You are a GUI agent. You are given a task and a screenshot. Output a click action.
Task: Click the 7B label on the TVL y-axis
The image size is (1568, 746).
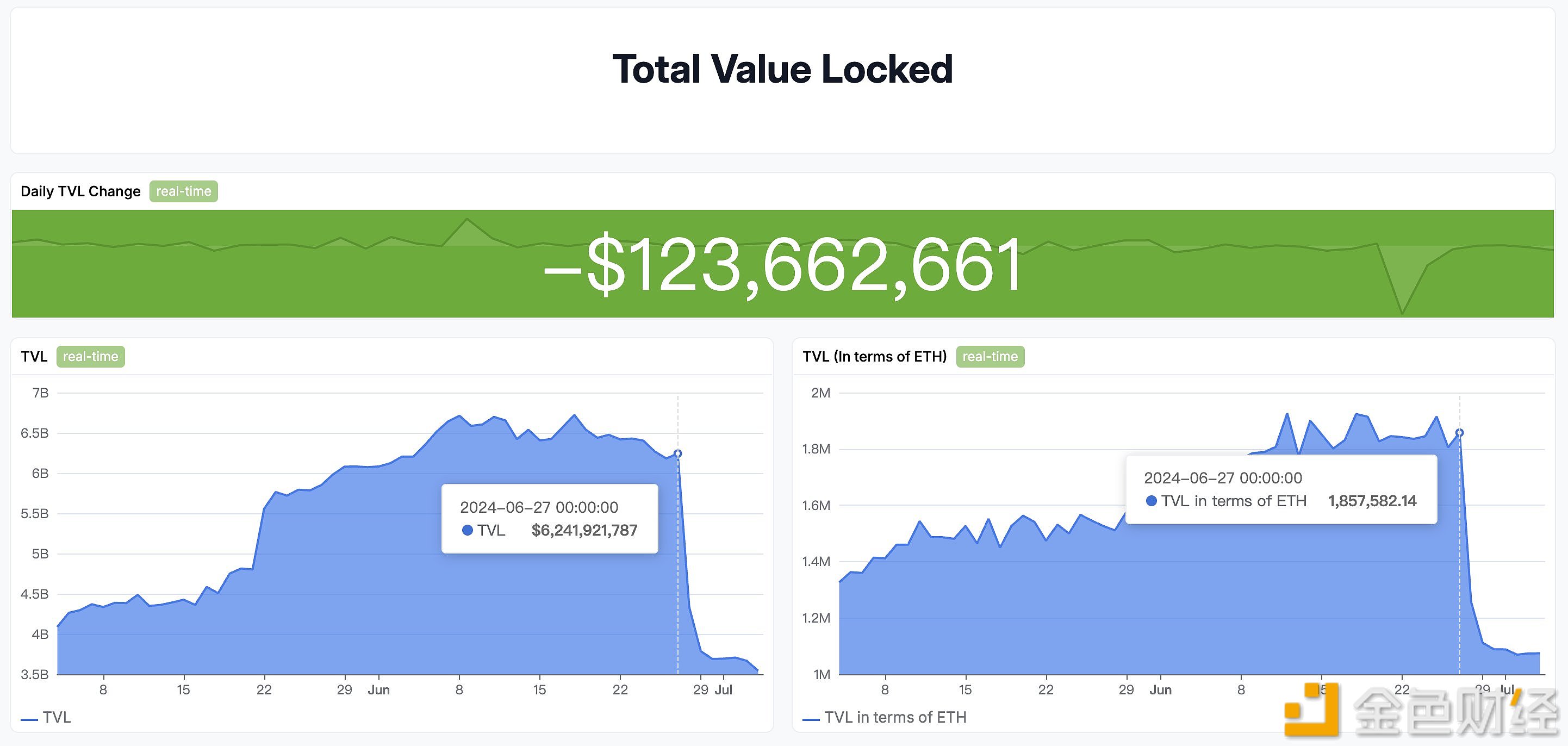(x=40, y=394)
